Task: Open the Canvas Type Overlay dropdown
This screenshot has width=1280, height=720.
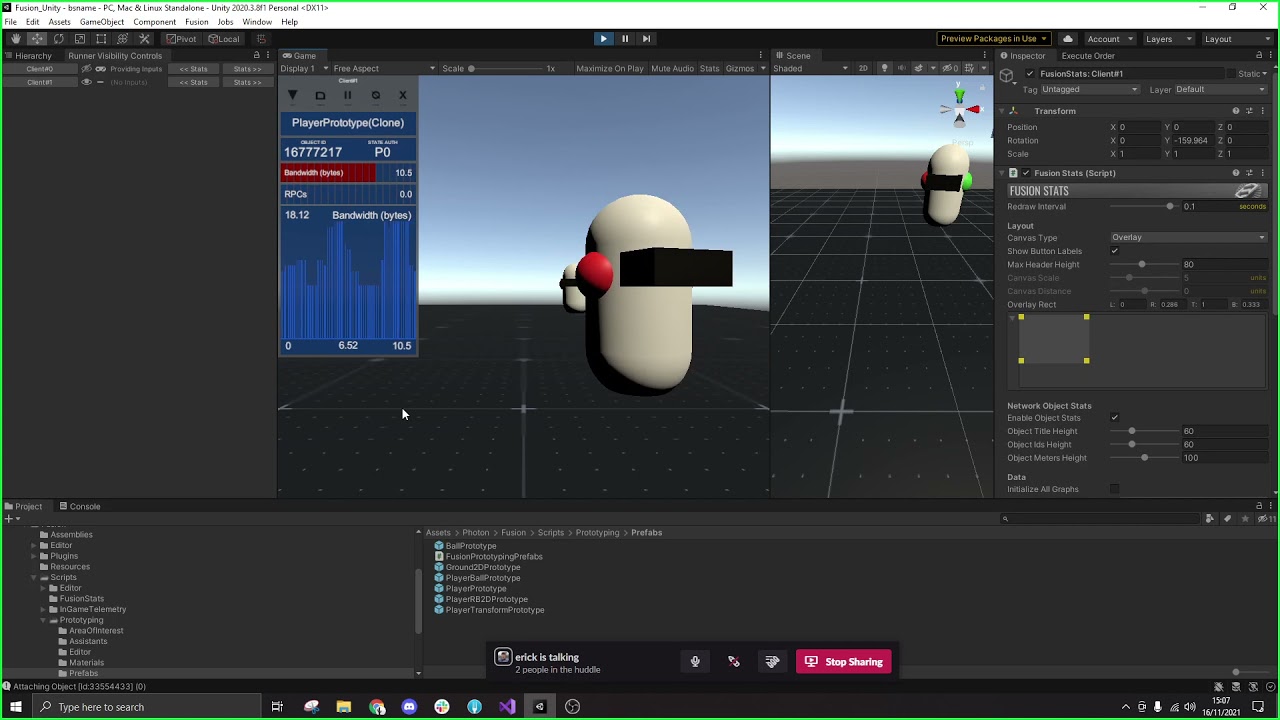Action: 1189,238
